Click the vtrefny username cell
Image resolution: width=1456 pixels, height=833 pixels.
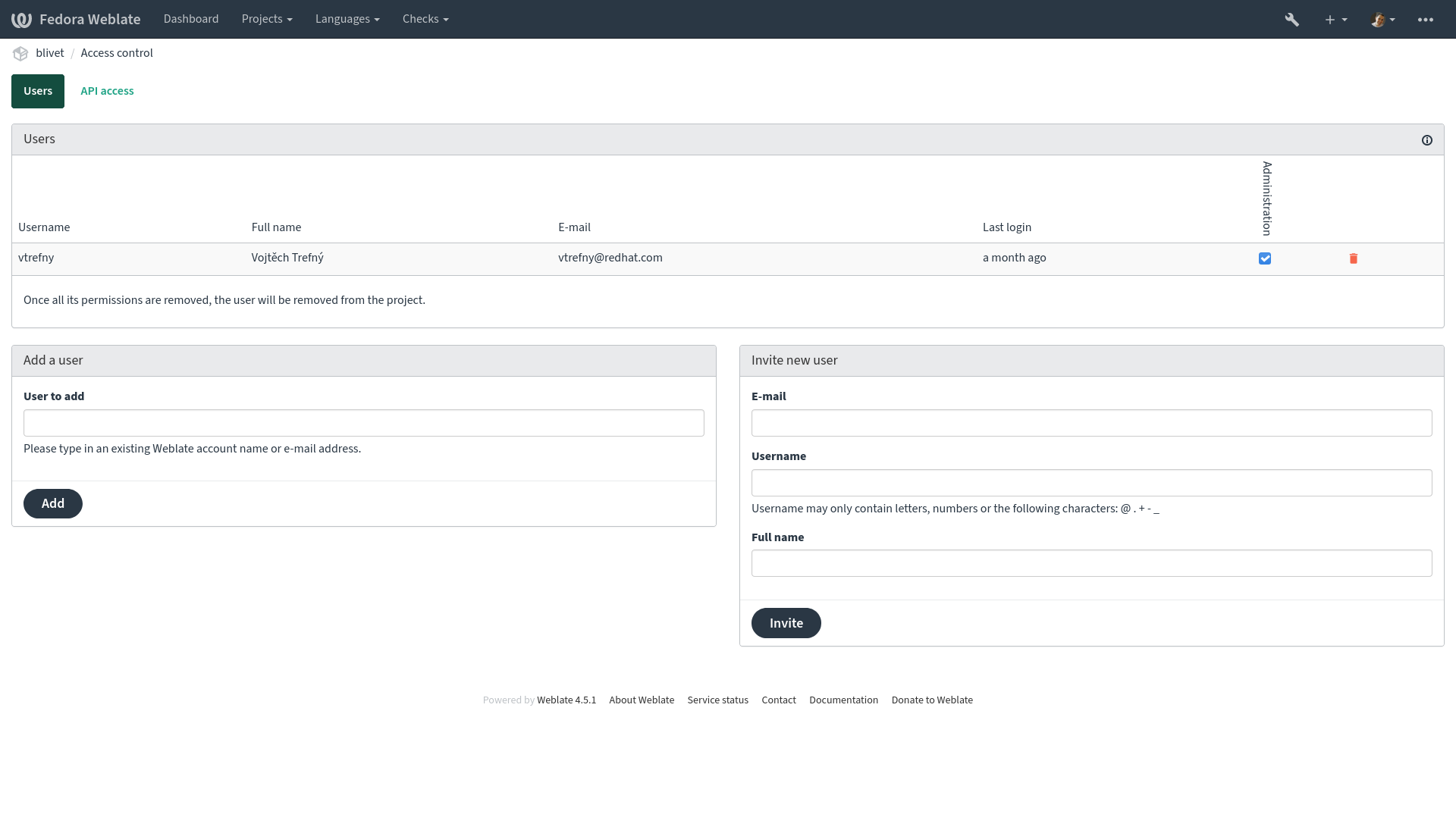[x=36, y=258]
